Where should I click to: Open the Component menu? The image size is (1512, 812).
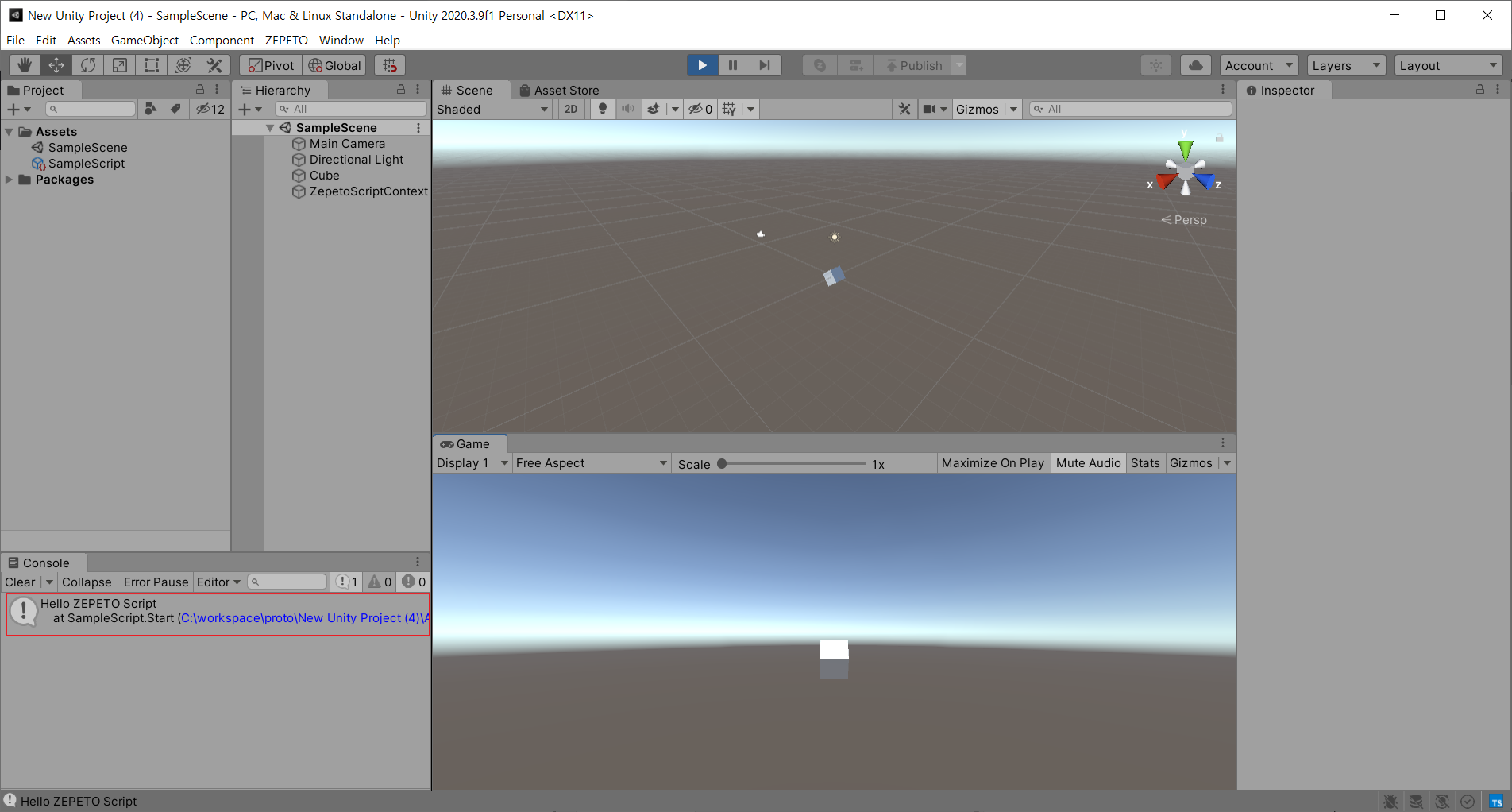click(x=222, y=40)
